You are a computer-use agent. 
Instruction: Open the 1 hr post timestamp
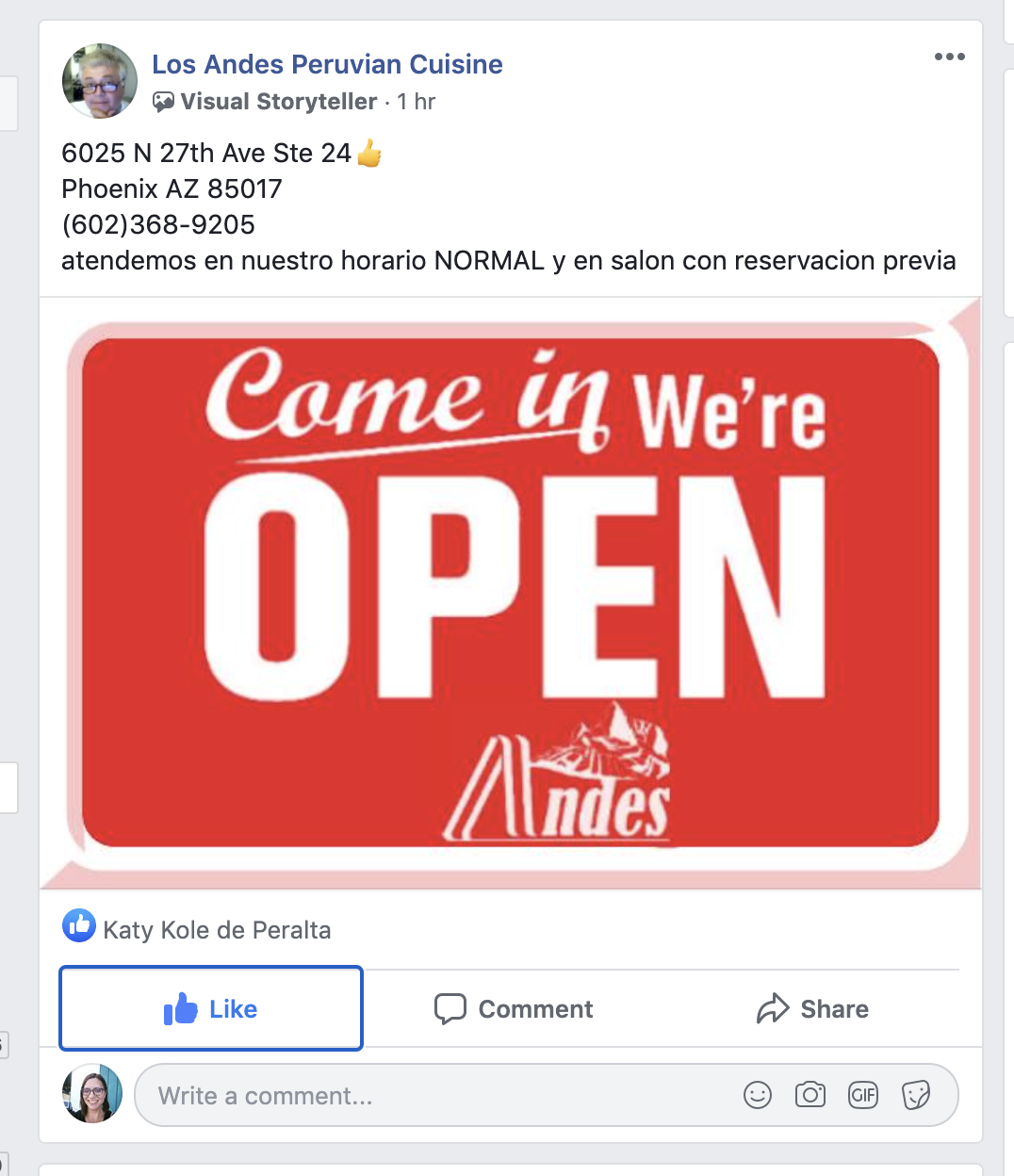click(x=416, y=102)
